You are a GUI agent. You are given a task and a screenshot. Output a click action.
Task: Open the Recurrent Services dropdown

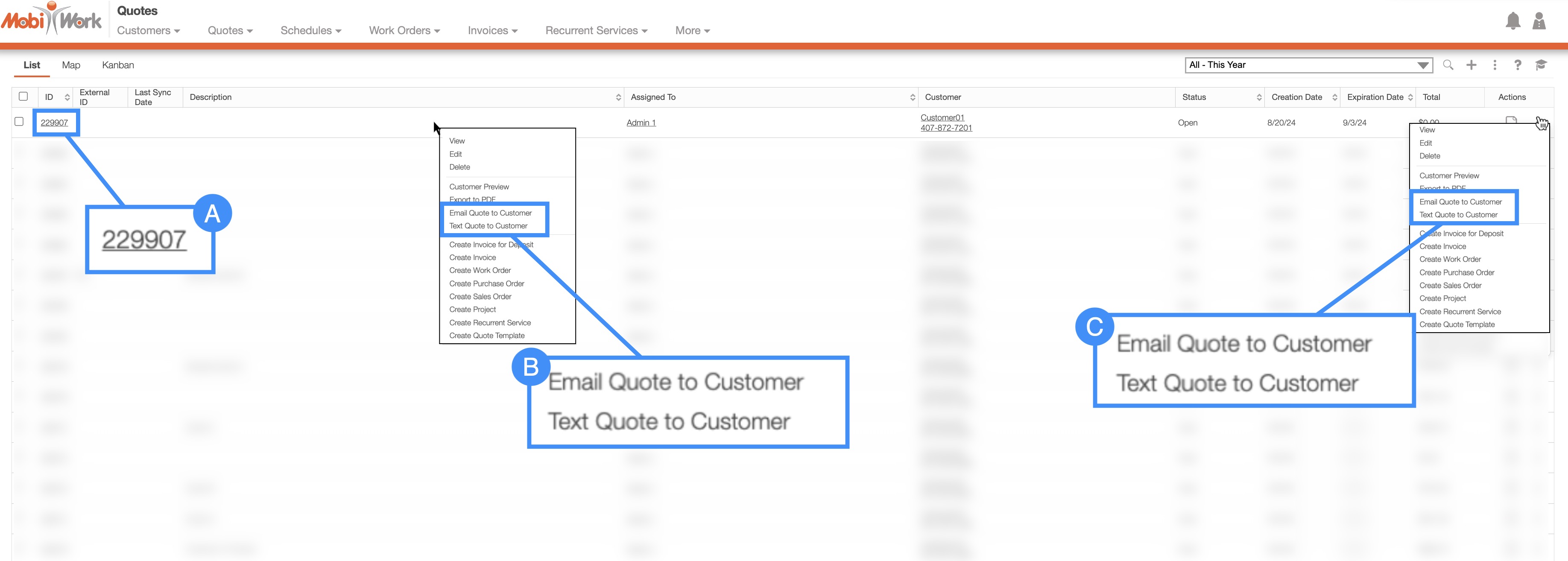tap(596, 30)
